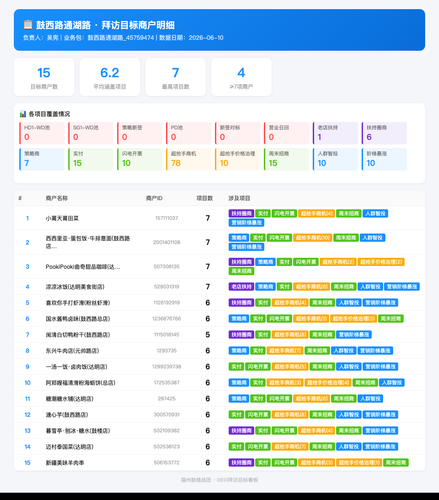The height and width of the screenshot is (500, 439).
Task: Click row number 12 in the table
Action: click(x=27, y=415)
